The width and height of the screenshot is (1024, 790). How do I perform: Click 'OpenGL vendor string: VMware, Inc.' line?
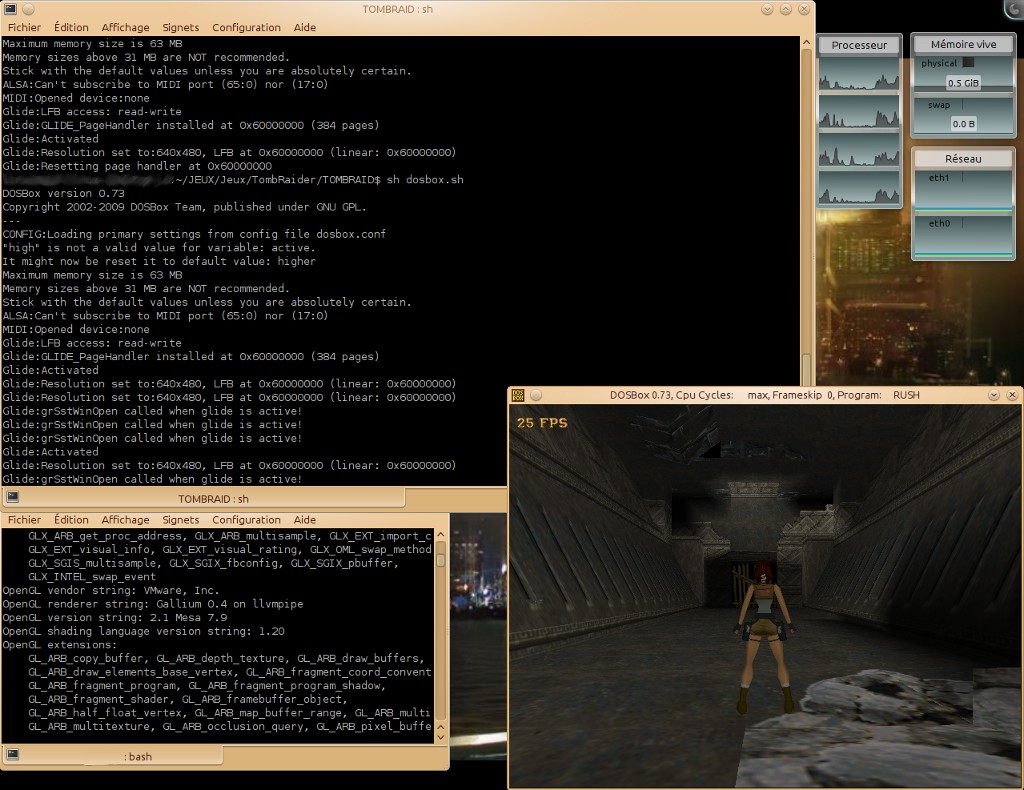110,590
